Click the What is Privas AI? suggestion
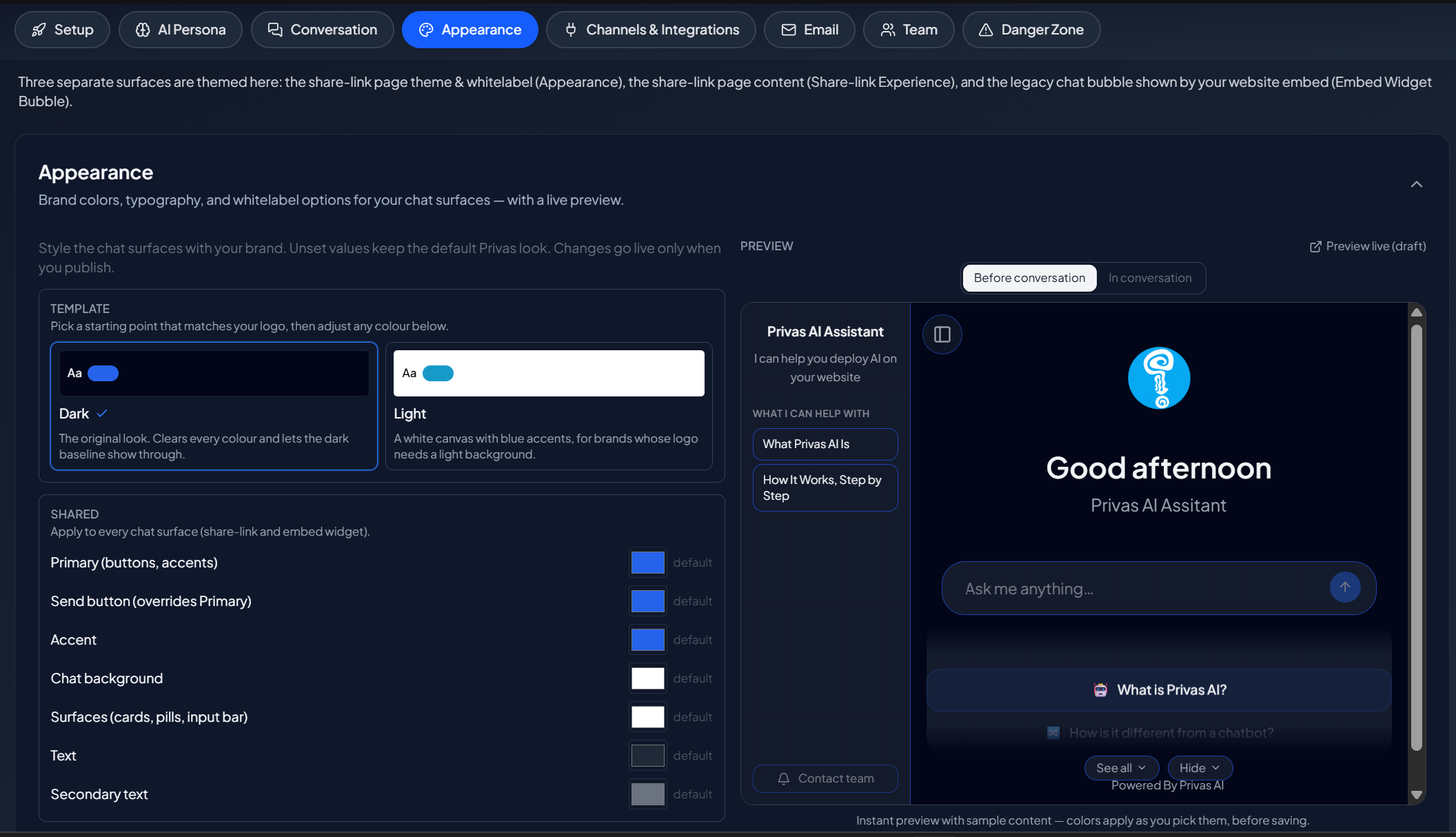The image size is (1456, 837). [1159, 690]
